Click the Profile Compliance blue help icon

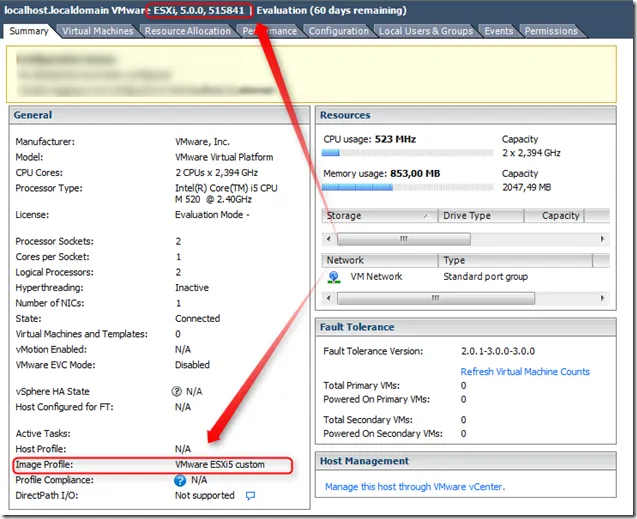pyautogui.click(x=180, y=480)
